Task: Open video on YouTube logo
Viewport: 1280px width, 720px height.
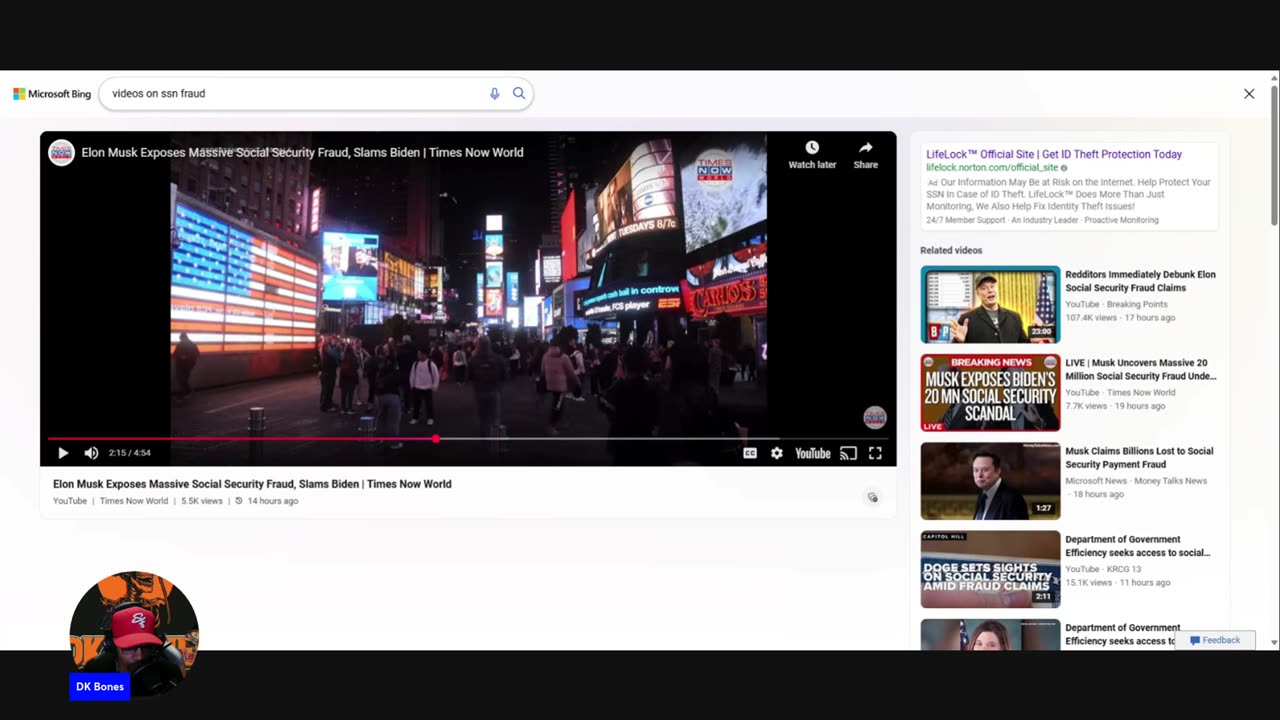Action: click(812, 453)
